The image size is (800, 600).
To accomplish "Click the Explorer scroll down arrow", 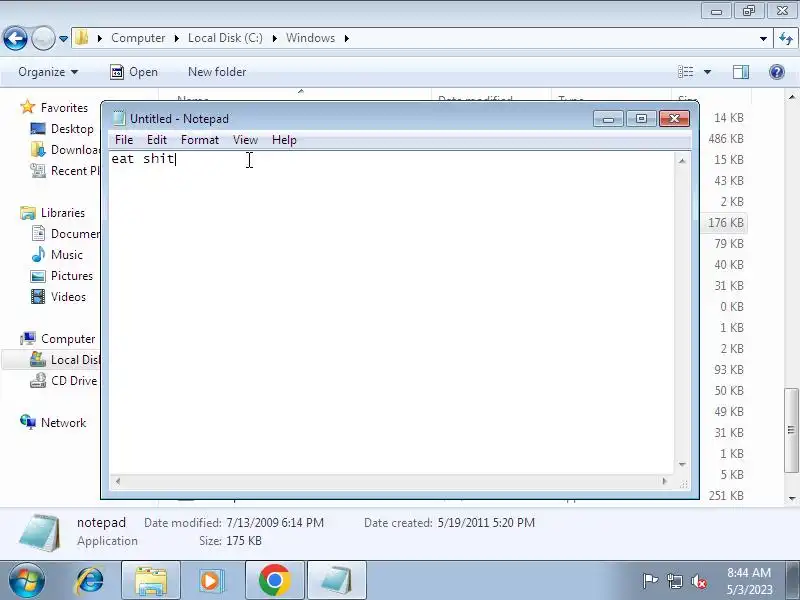I will pos(792,498).
